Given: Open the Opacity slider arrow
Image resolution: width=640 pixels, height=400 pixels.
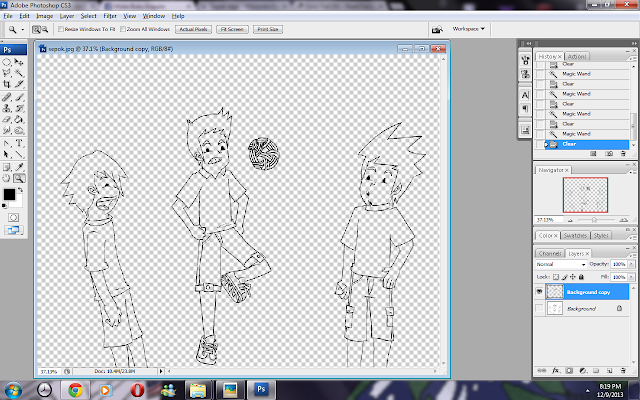Looking at the screenshot, I should click(632, 264).
